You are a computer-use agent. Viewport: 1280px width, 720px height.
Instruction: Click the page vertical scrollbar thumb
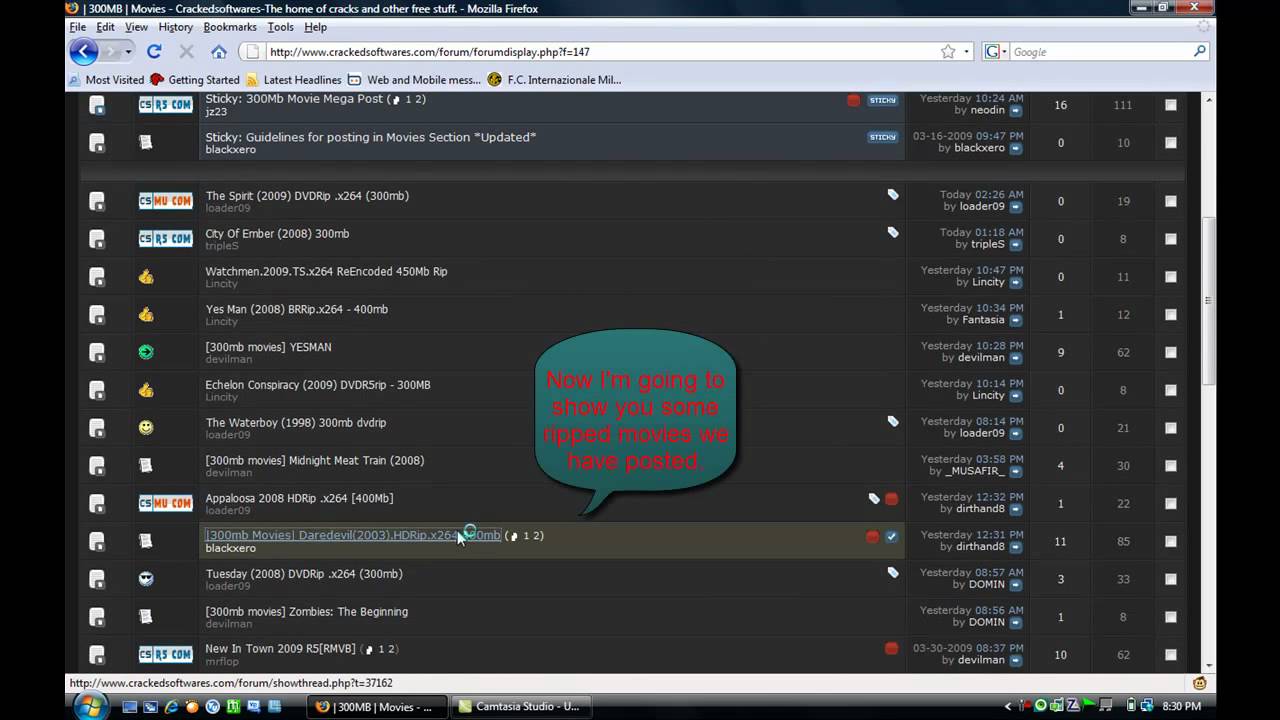pos(1208,300)
